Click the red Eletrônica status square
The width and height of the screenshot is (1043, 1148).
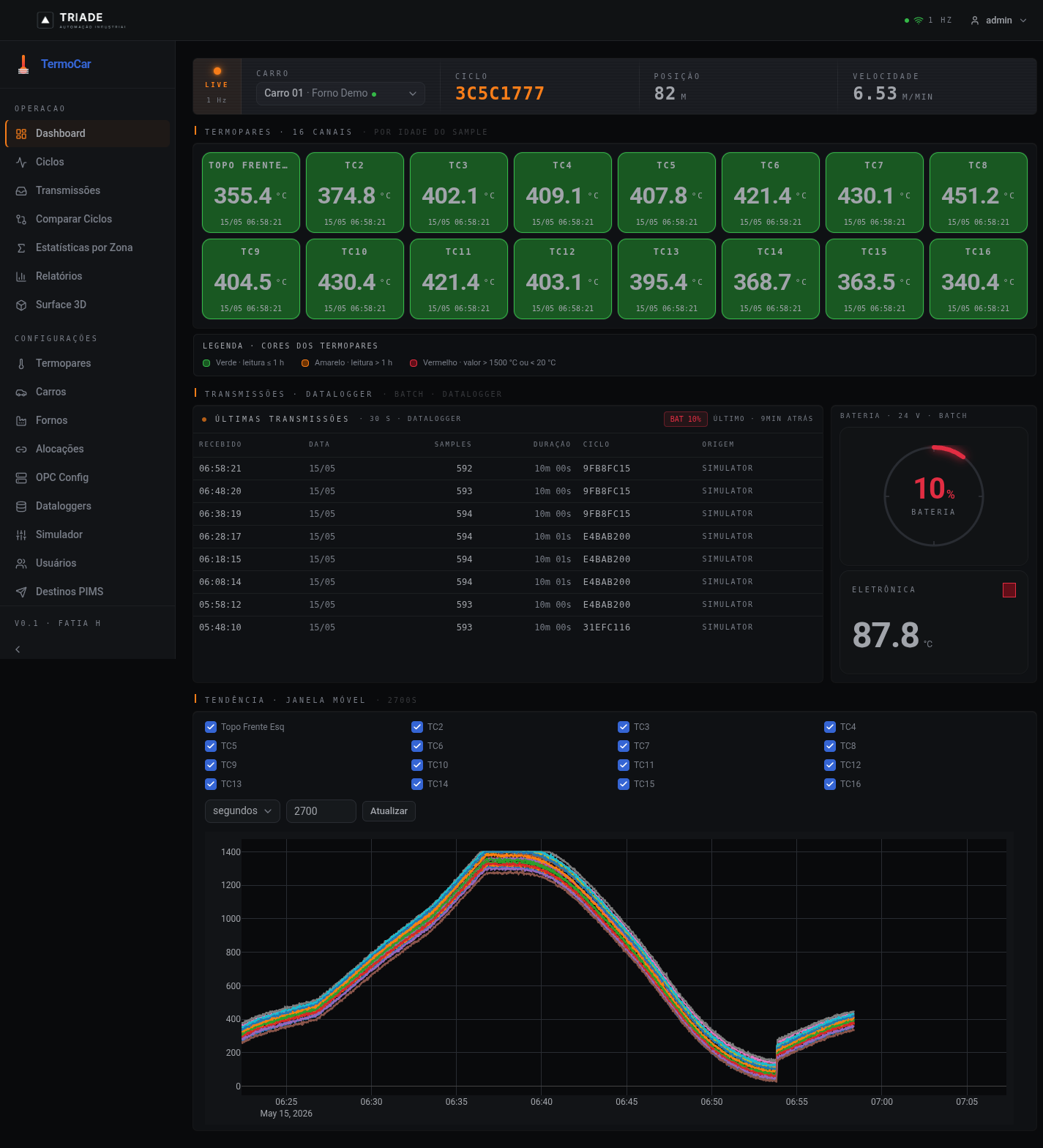pos(1009,590)
